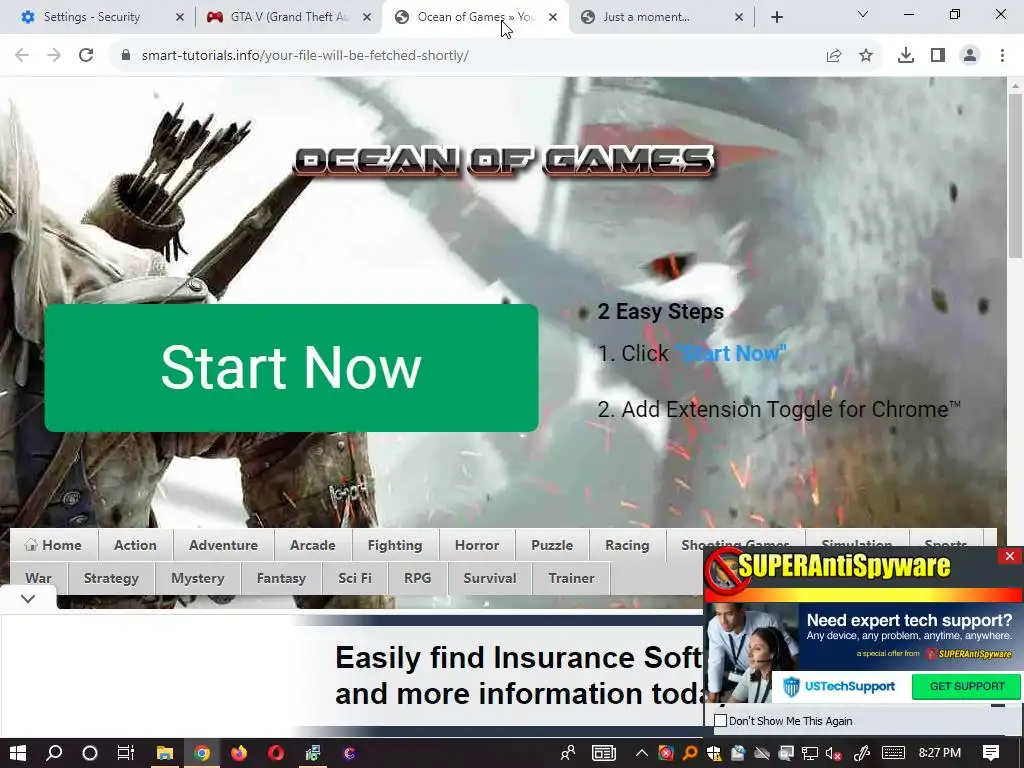Close the Just a moment tab
This screenshot has width=1024, height=768.
point(739,18)
